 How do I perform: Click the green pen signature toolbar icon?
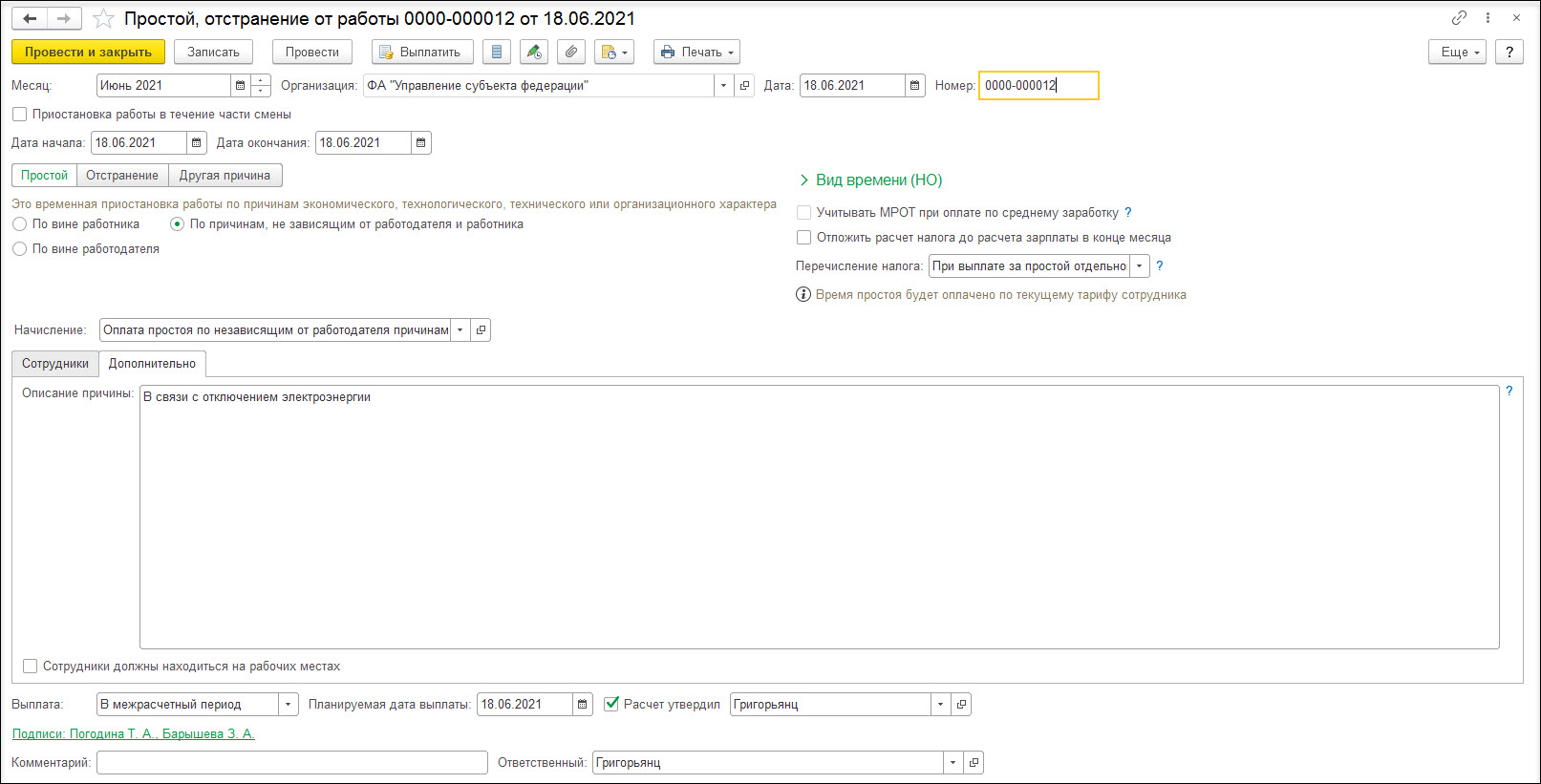[534, 52]
